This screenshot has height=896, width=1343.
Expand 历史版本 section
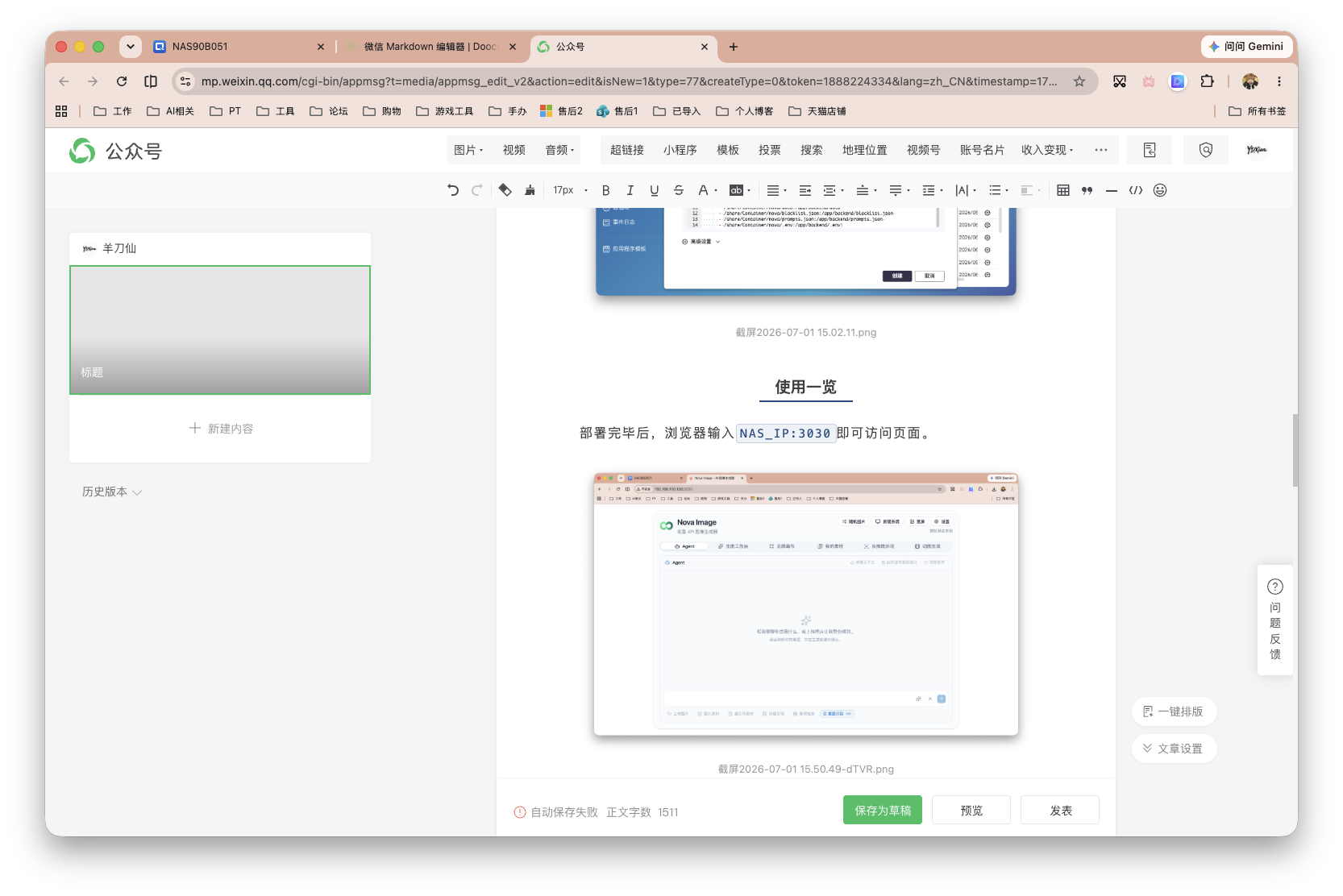[112, 492]
